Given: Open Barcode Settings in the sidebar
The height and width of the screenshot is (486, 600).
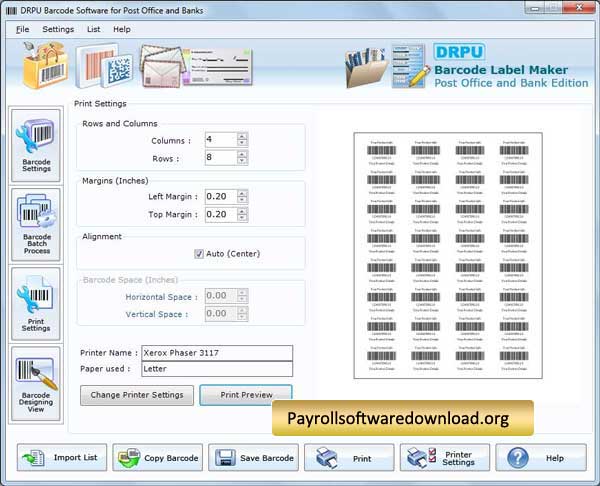Looking at the screenshot, I should pyautogui.click(x=36, y=145).
